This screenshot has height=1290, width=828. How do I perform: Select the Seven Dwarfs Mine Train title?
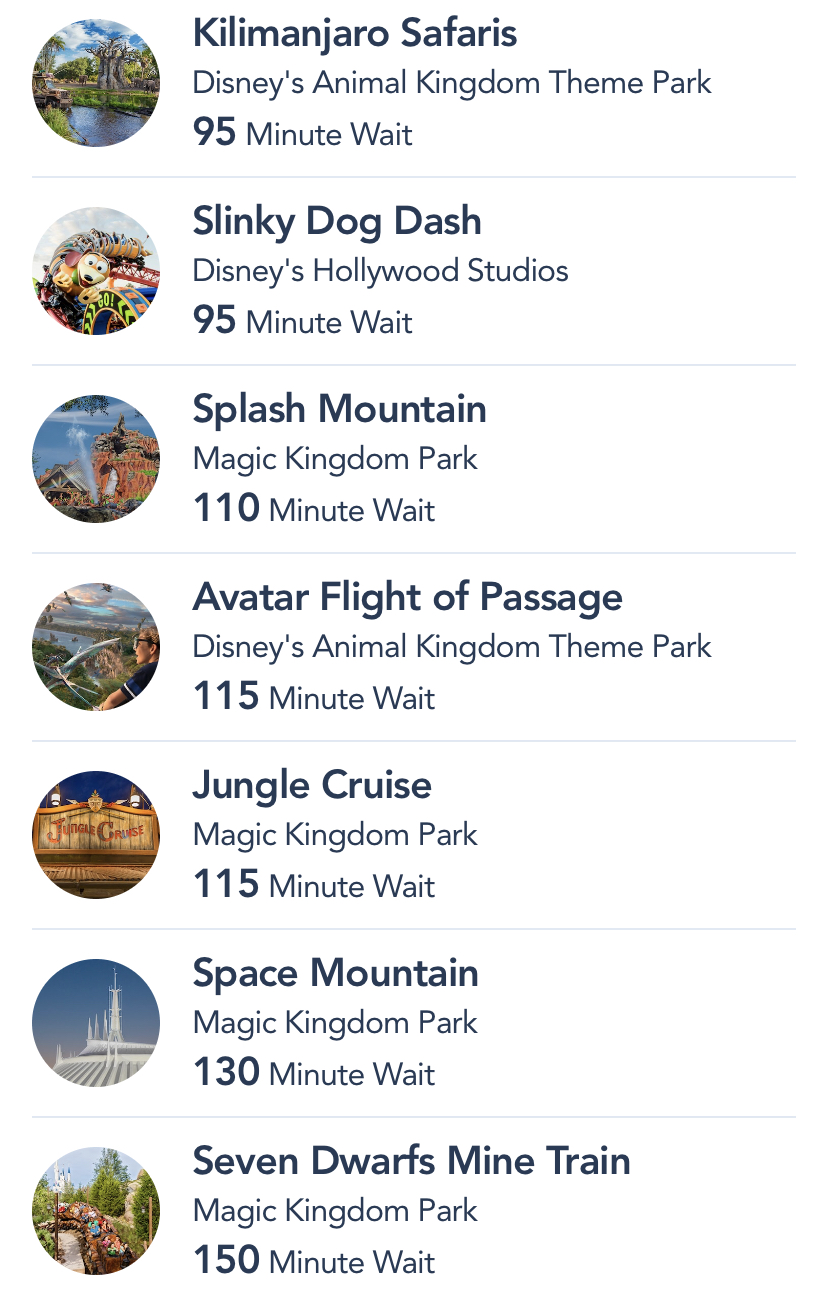[x=412, y=1161]
